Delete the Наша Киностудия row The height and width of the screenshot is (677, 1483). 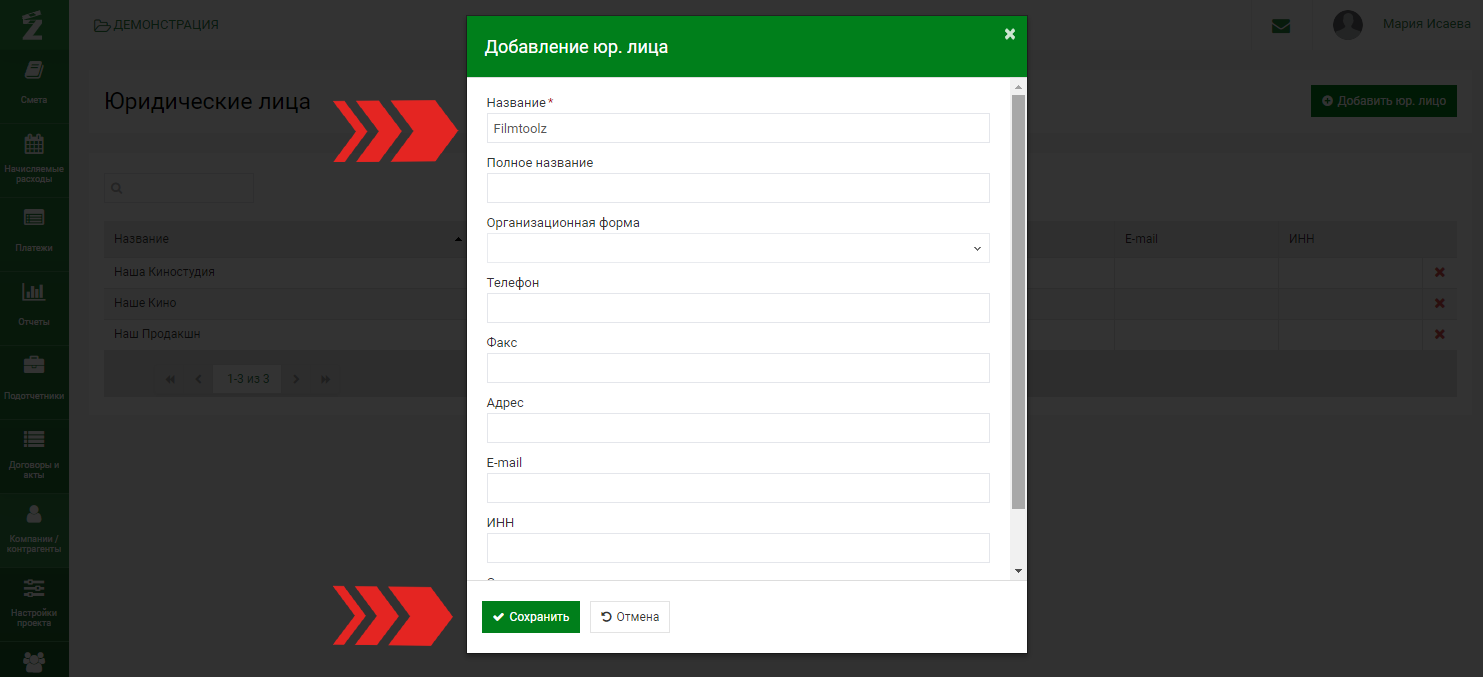pyautogui.click(x=1439, y=272)
